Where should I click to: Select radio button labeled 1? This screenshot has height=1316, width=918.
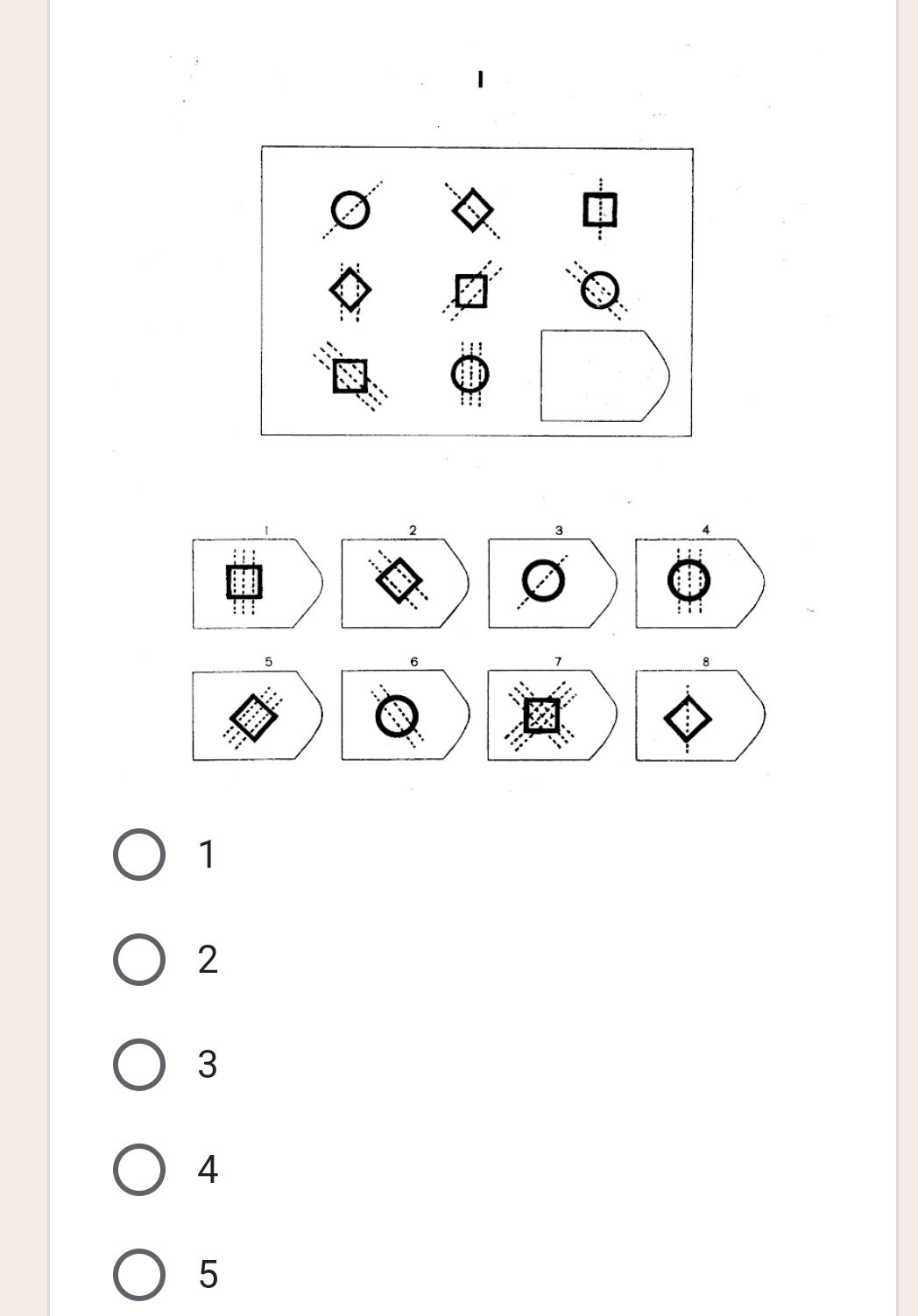tap(138, 854)
